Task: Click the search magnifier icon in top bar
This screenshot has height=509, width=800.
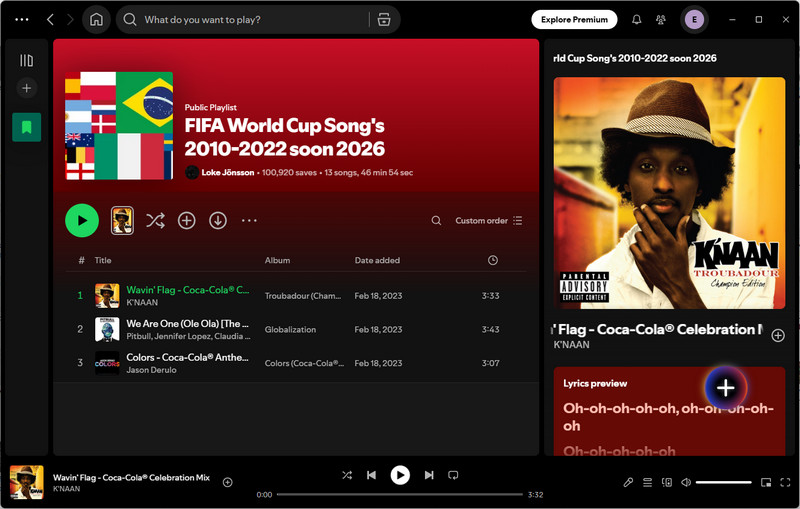Action: pos(130,19)
